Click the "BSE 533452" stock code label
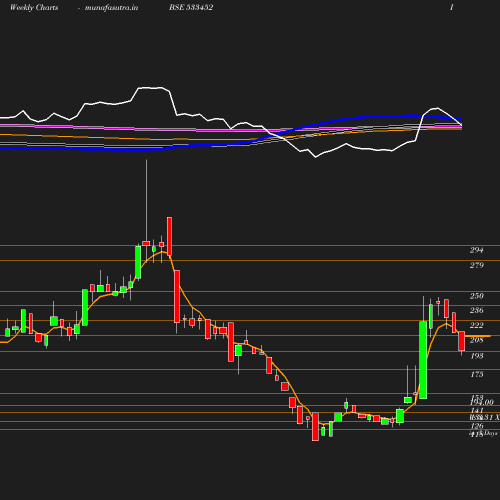 coord(191,7)
